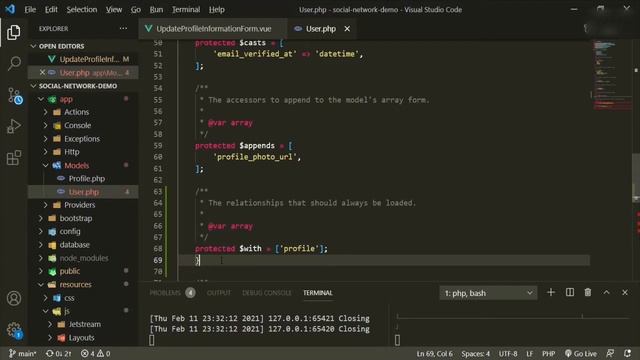The width and height of the screenshot is (640, 360).
Task: Expand the public folder
Action: click(x=41, y=271)
